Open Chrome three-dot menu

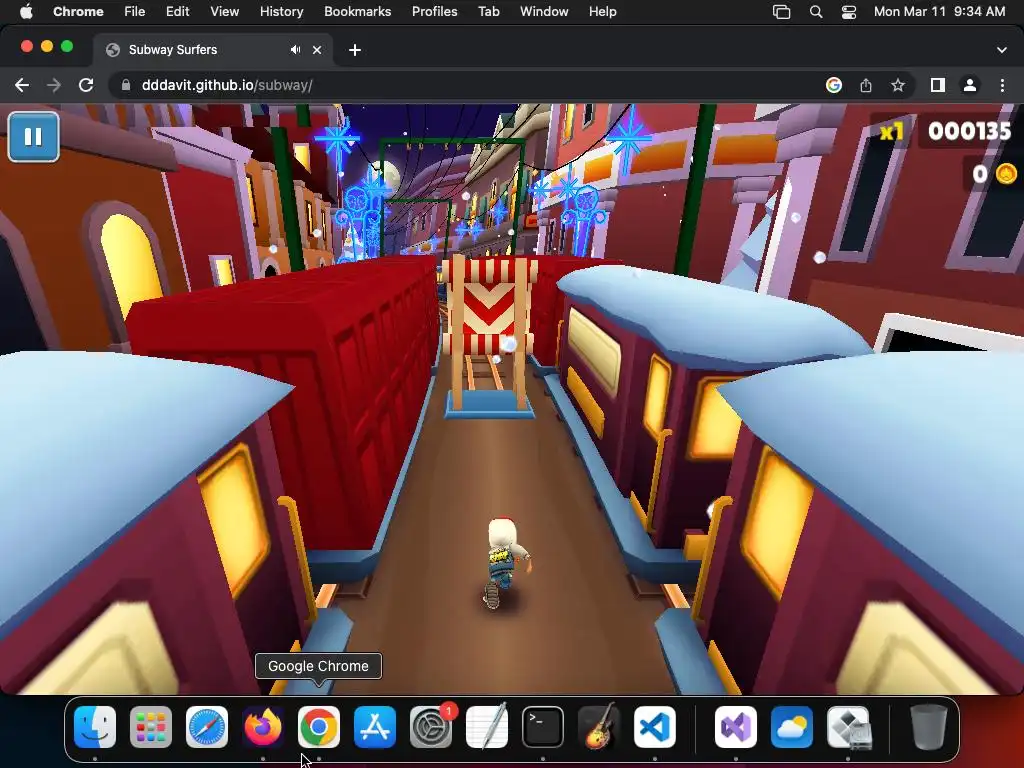[1002, 86]
